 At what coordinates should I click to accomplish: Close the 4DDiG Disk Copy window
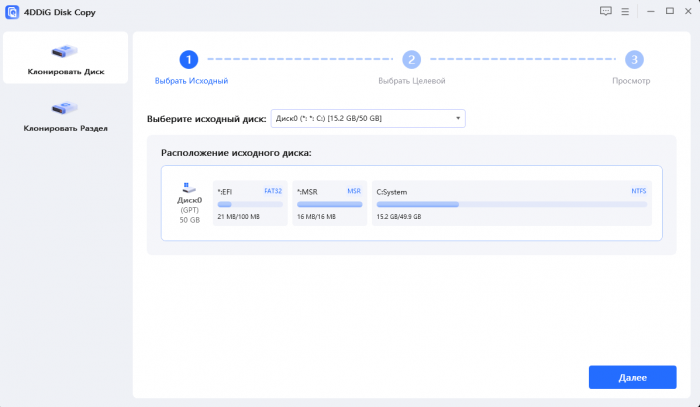point(685,11)
